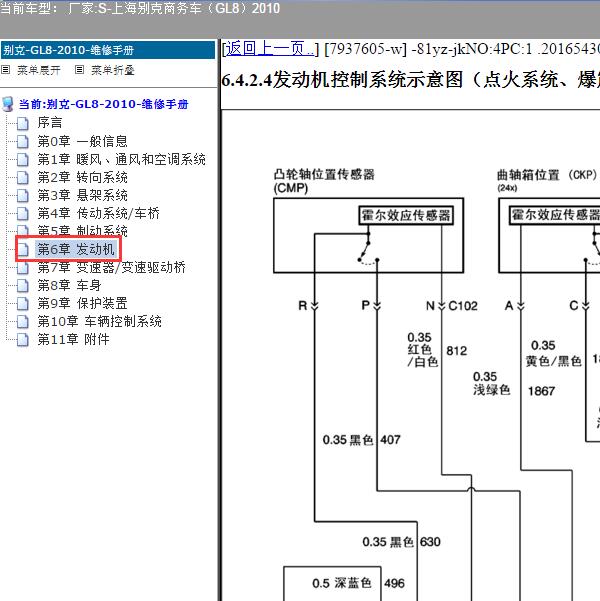Open 第11章 附件

(x=74, y=339)
